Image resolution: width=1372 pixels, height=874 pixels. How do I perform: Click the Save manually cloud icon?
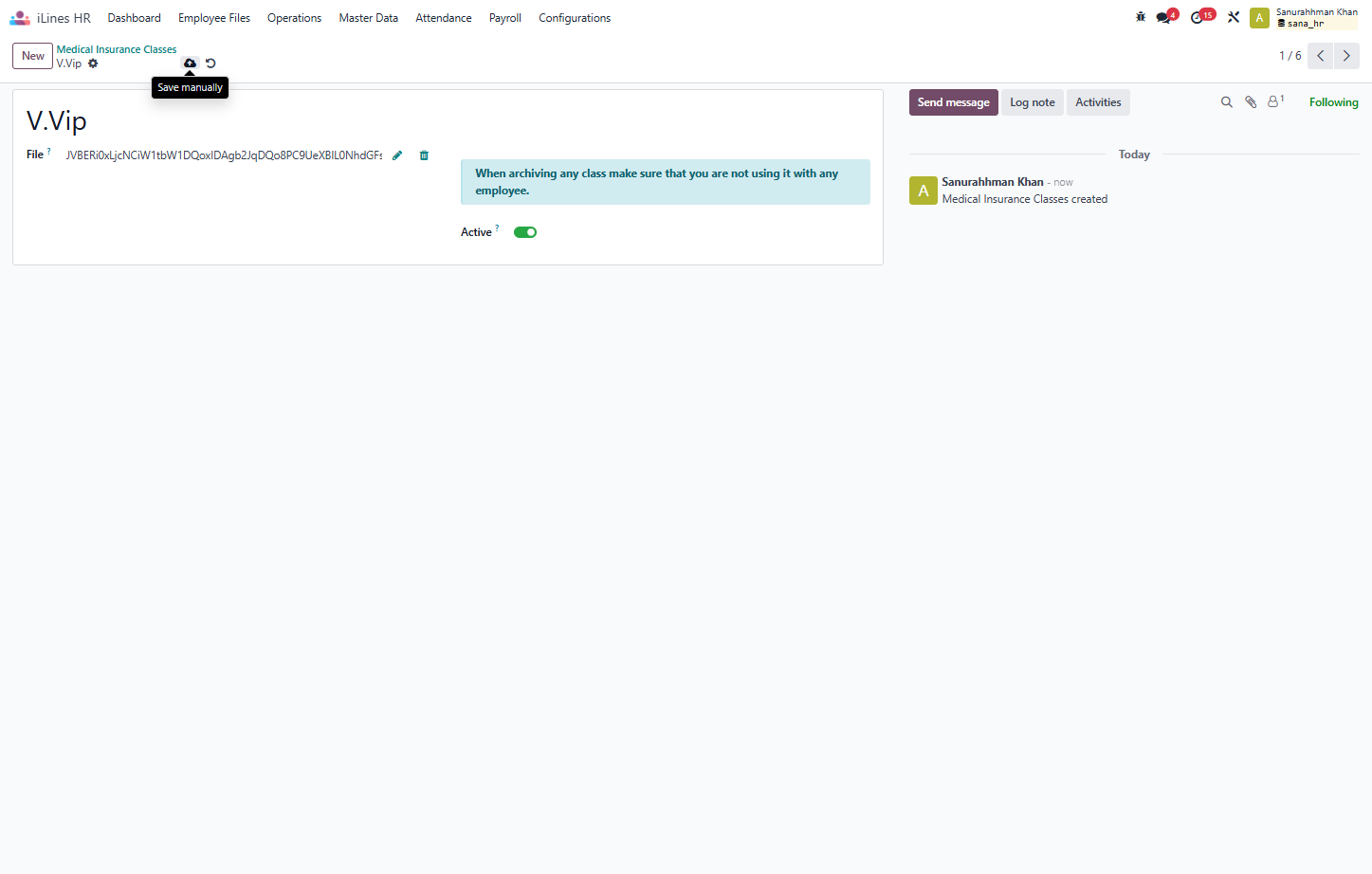click(x=190, y=64)
